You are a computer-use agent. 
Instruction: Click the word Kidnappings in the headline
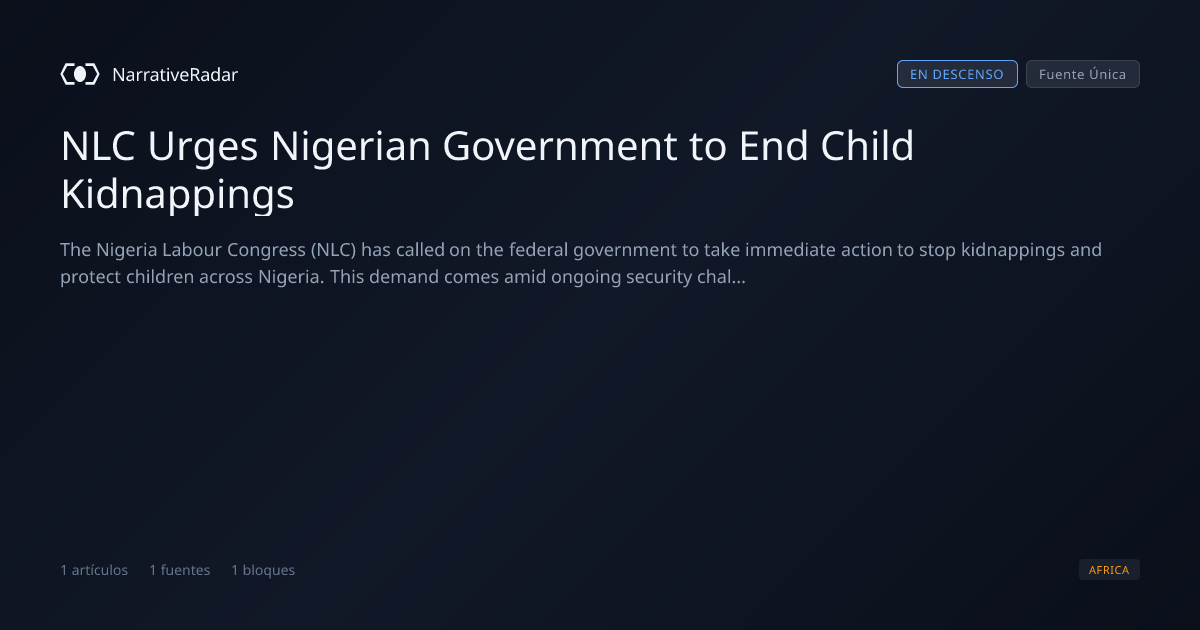point(177,194)
